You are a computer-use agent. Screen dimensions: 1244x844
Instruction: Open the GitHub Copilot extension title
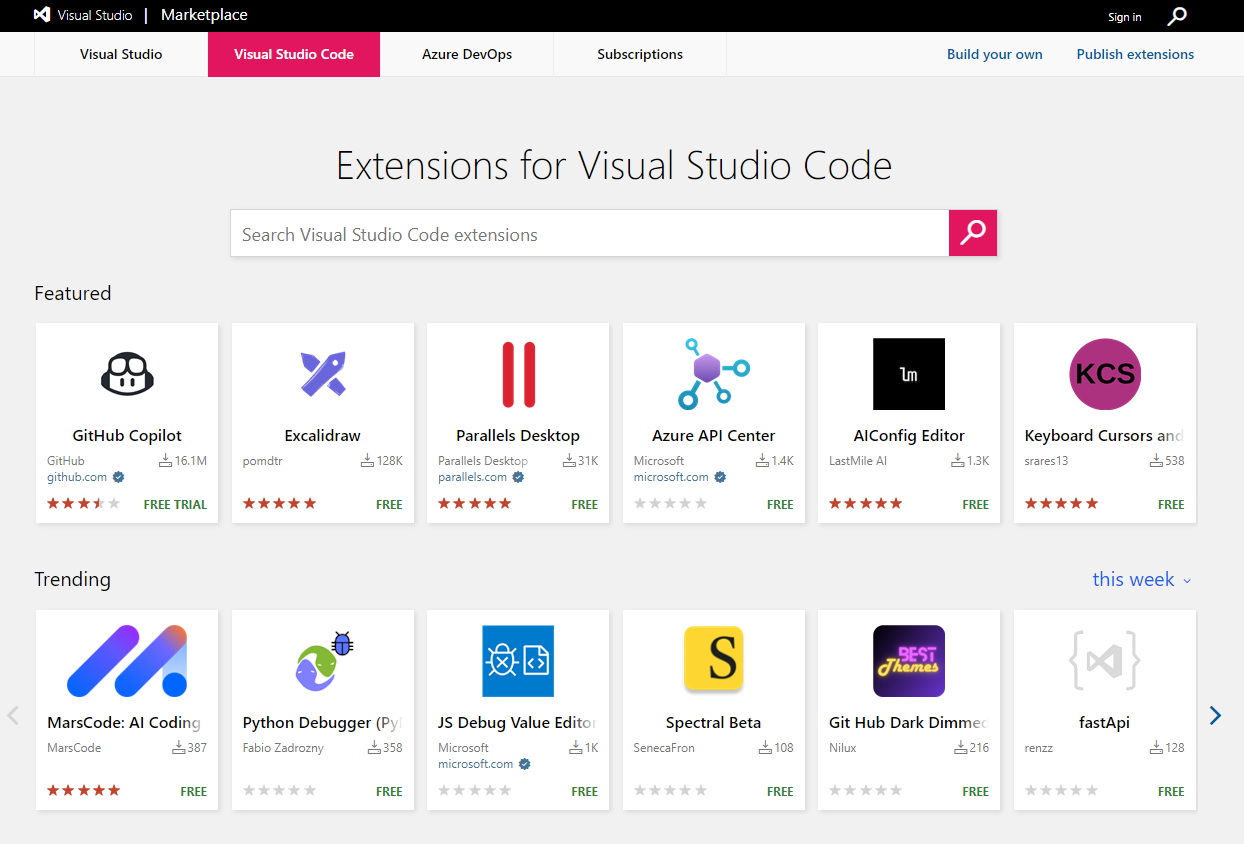(x=127, y=435)
